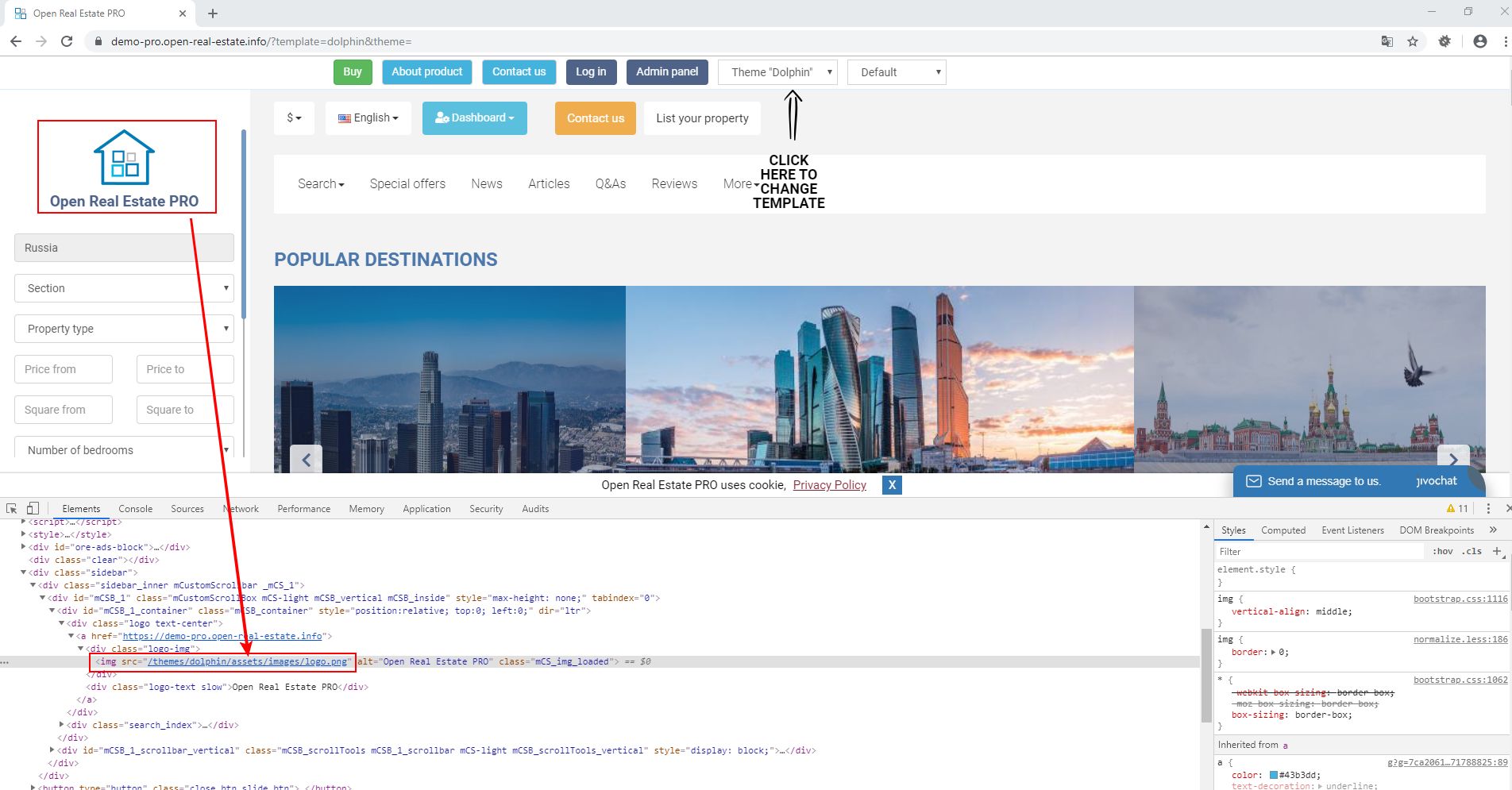Image resolution: width=1512 pixels, height=790 pixels.
Task: Expand the Search menu dropdown
Action: (x=321, y=183)
